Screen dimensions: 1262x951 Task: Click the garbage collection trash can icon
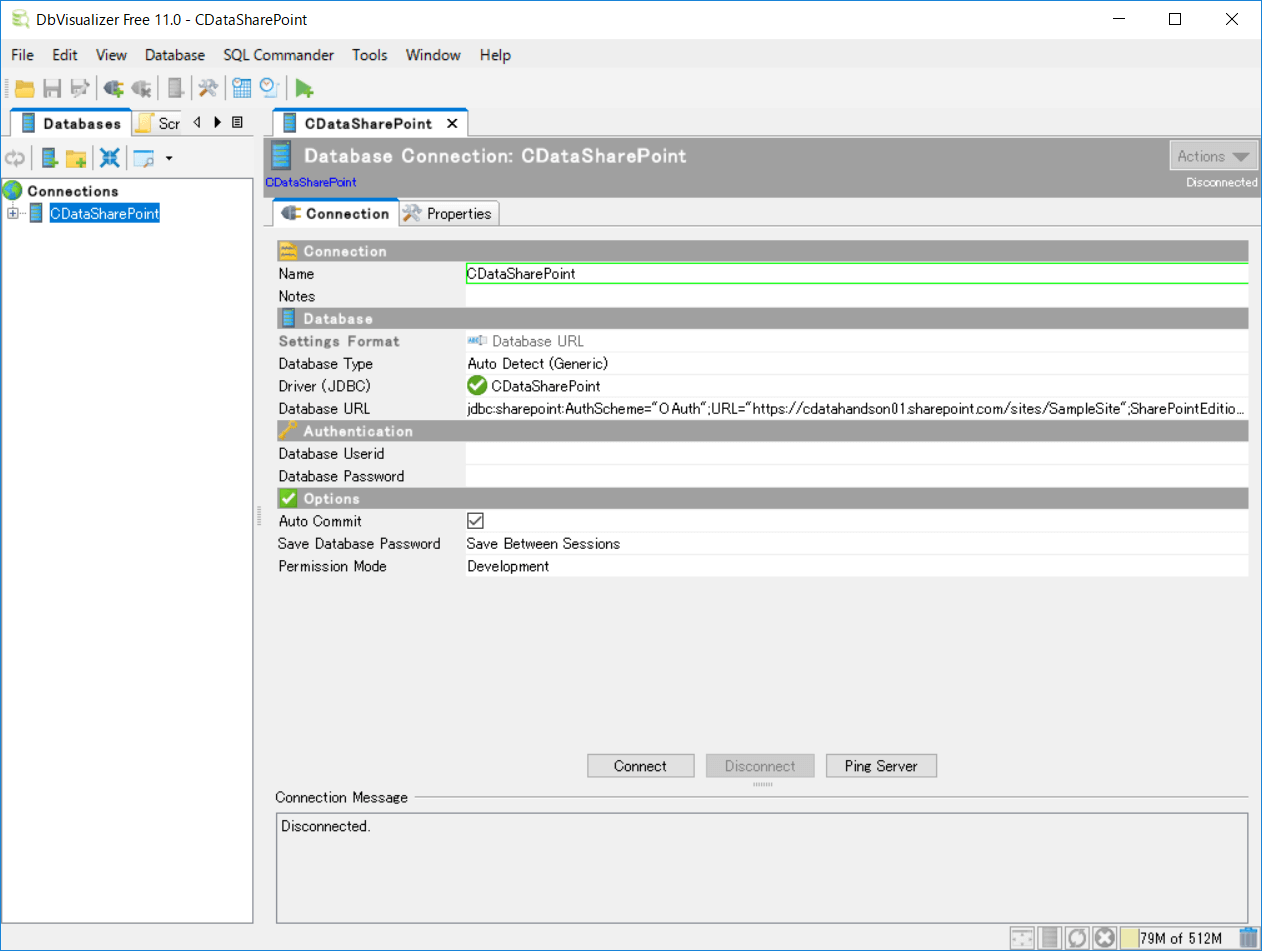point(1248,938)
